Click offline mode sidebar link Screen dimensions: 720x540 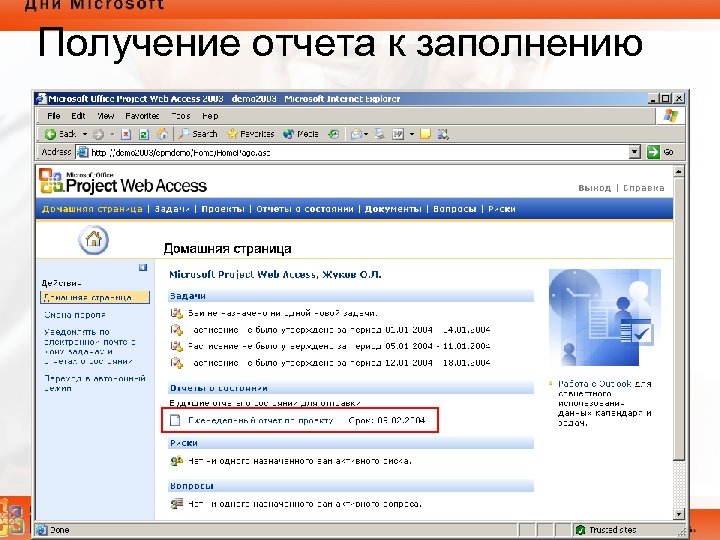[x=95, y=383]
